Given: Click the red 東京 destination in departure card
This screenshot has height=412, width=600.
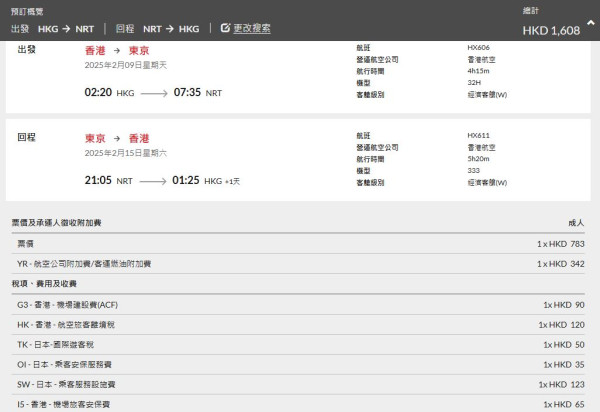Looking at the screenshot, I should (x=139, y=50).
